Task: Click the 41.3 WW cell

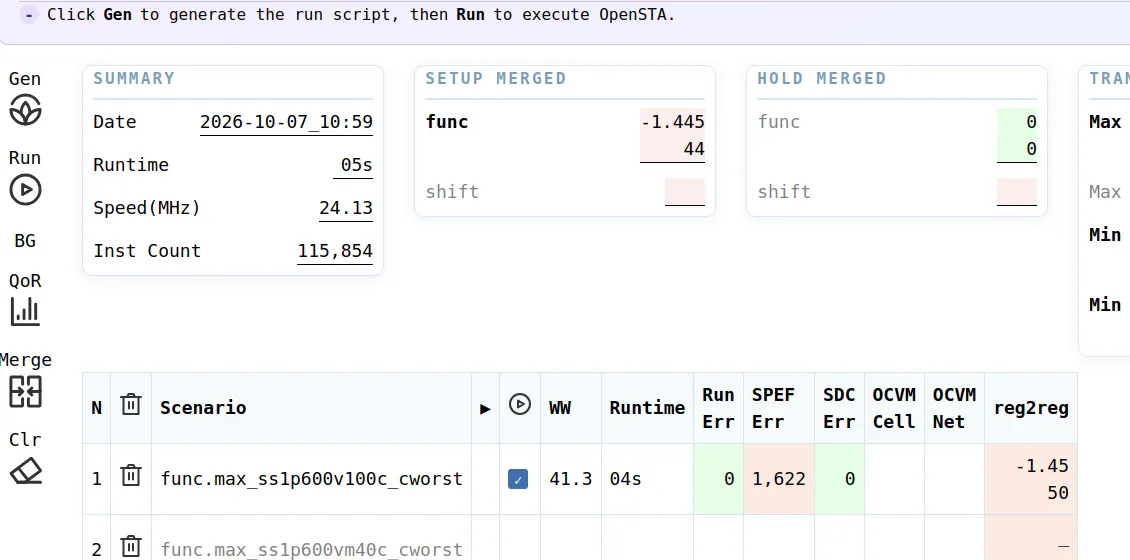Action: click(571, 479)
